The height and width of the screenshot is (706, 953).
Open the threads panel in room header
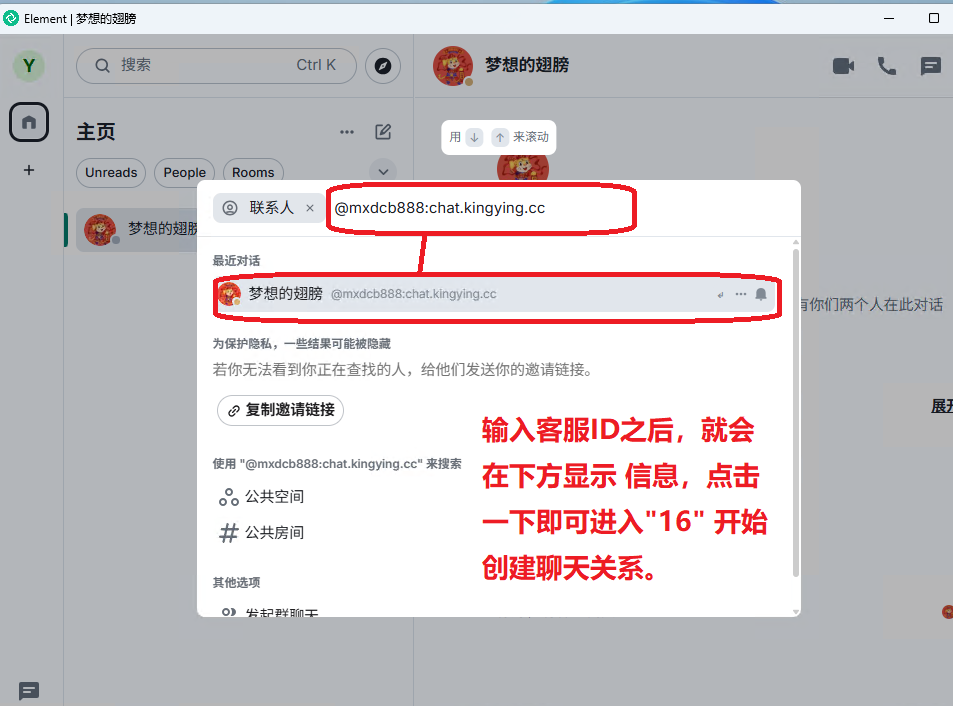[931, 66]
